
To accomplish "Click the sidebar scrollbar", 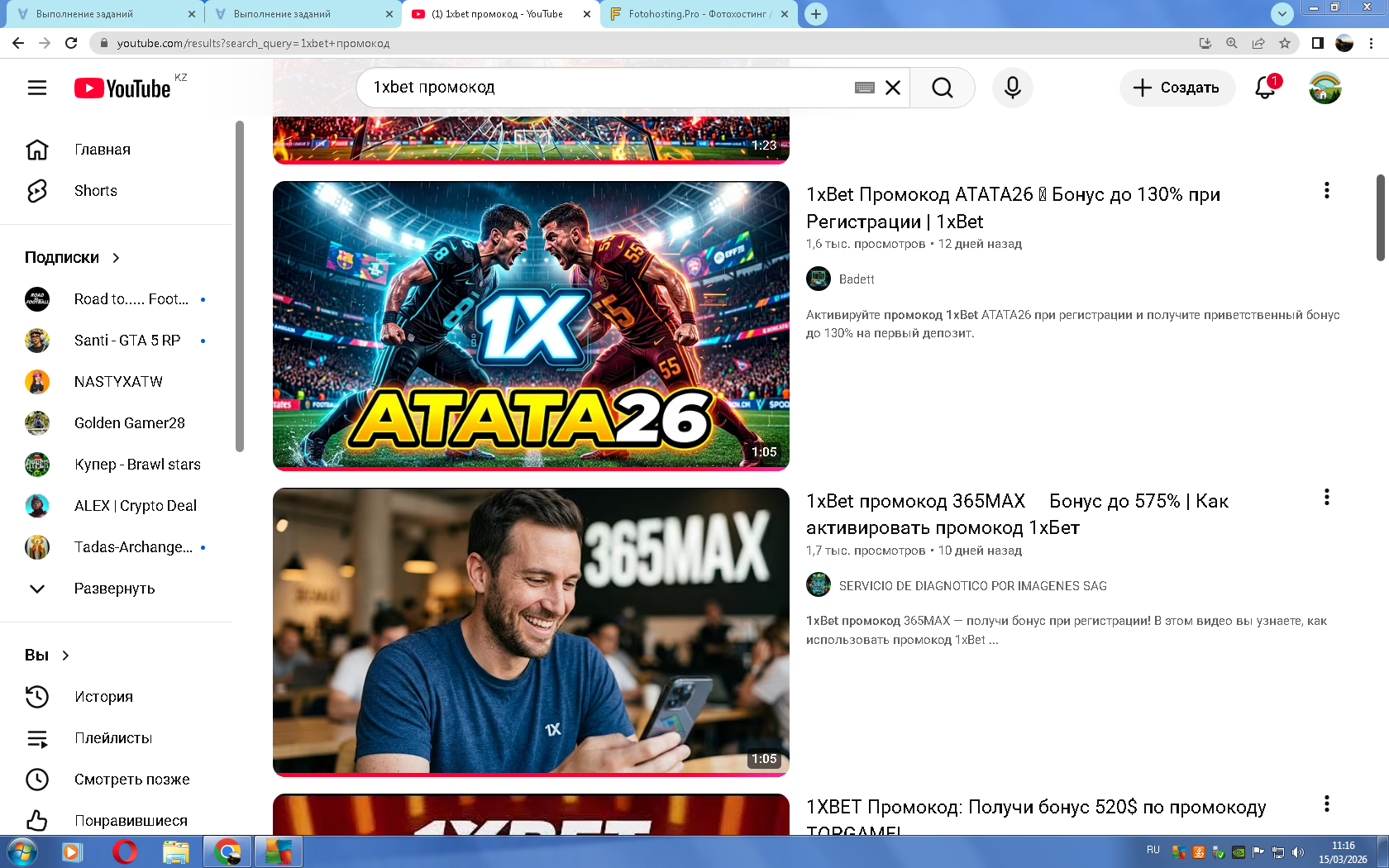I will [x=240, y=286].
